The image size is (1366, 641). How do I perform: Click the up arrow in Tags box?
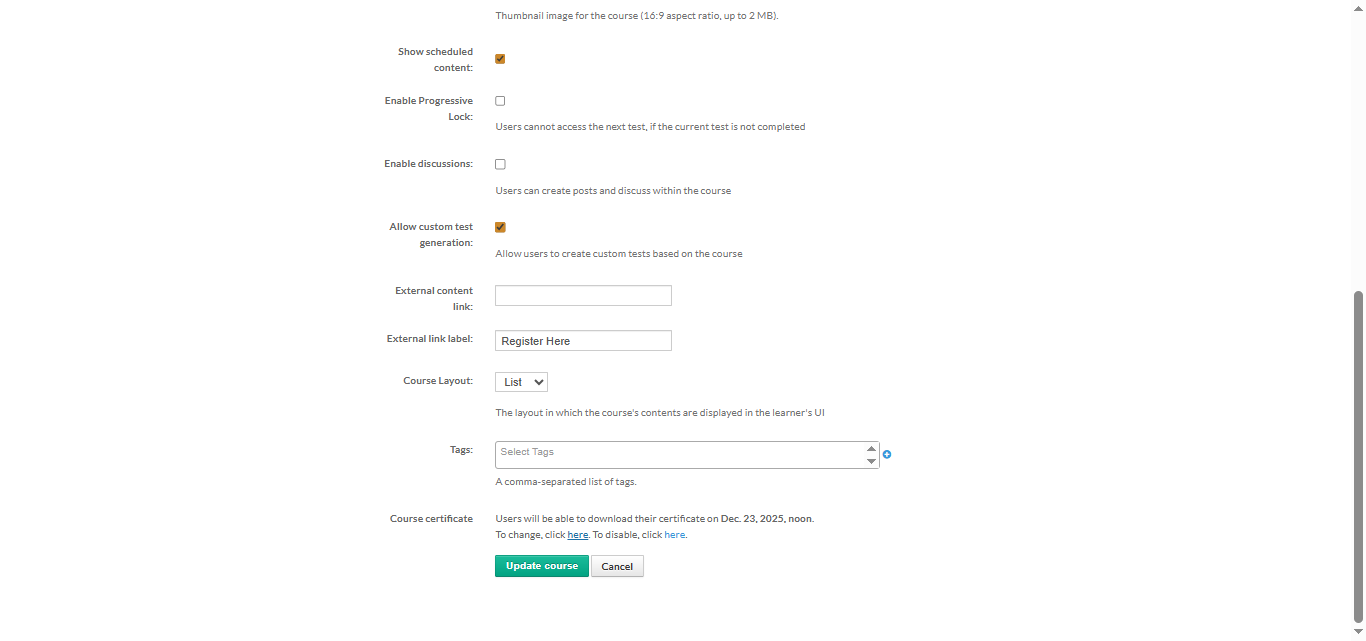(x=871, y=449)
